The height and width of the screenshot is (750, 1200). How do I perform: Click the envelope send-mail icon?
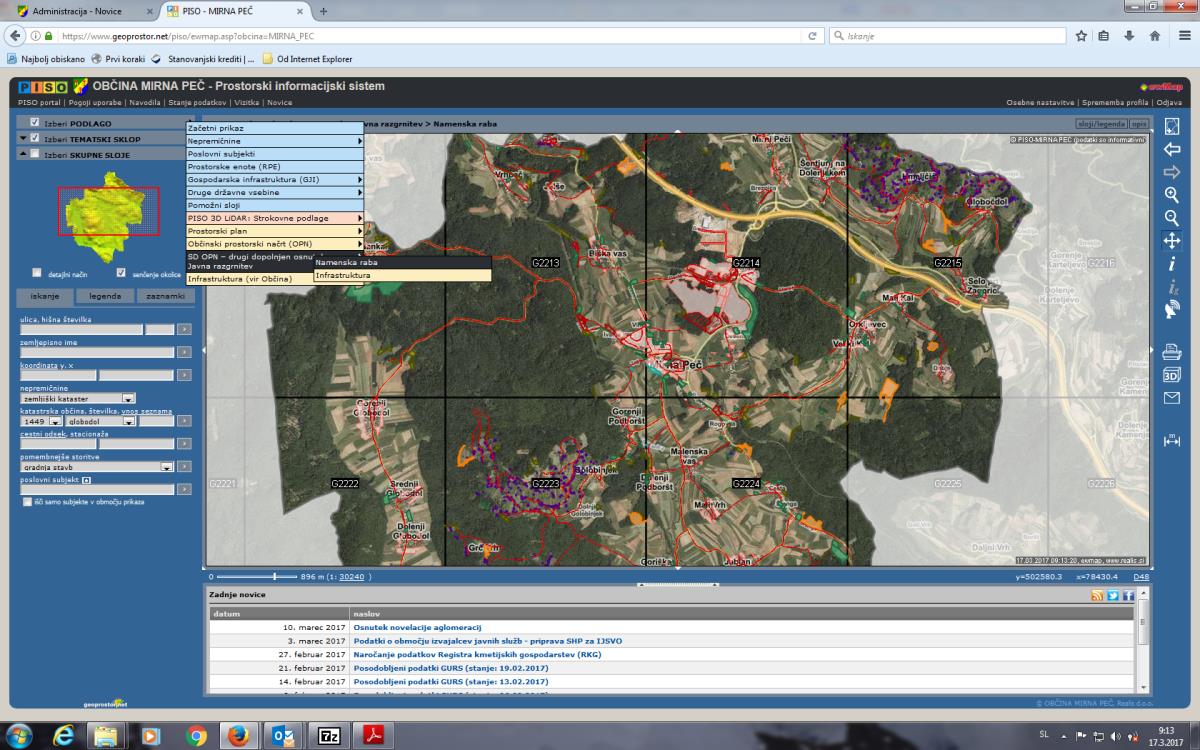pos(1172,398)
